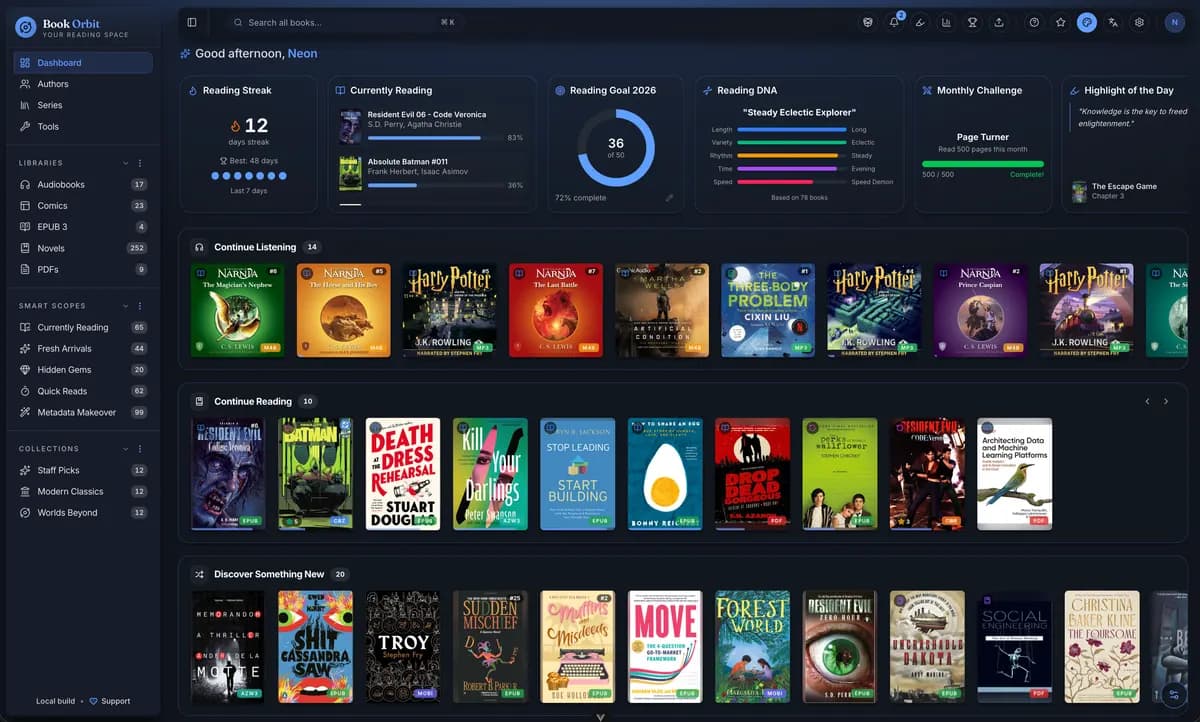Screen dimensions: 1200x722
Task: Open the Audiobooks library
Action: point(83,185)
